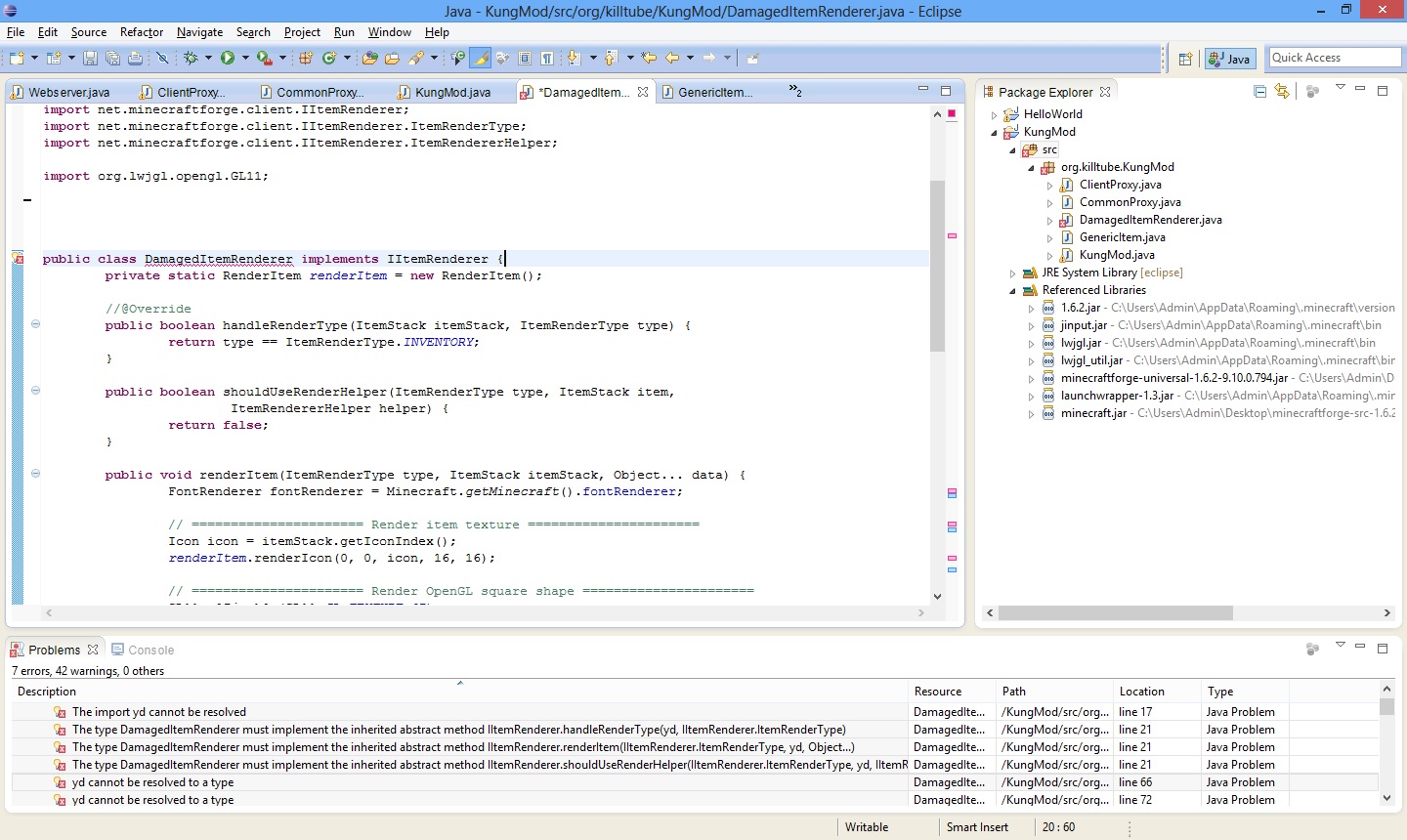Expand JRE System Library node

tap(1013, 273)
